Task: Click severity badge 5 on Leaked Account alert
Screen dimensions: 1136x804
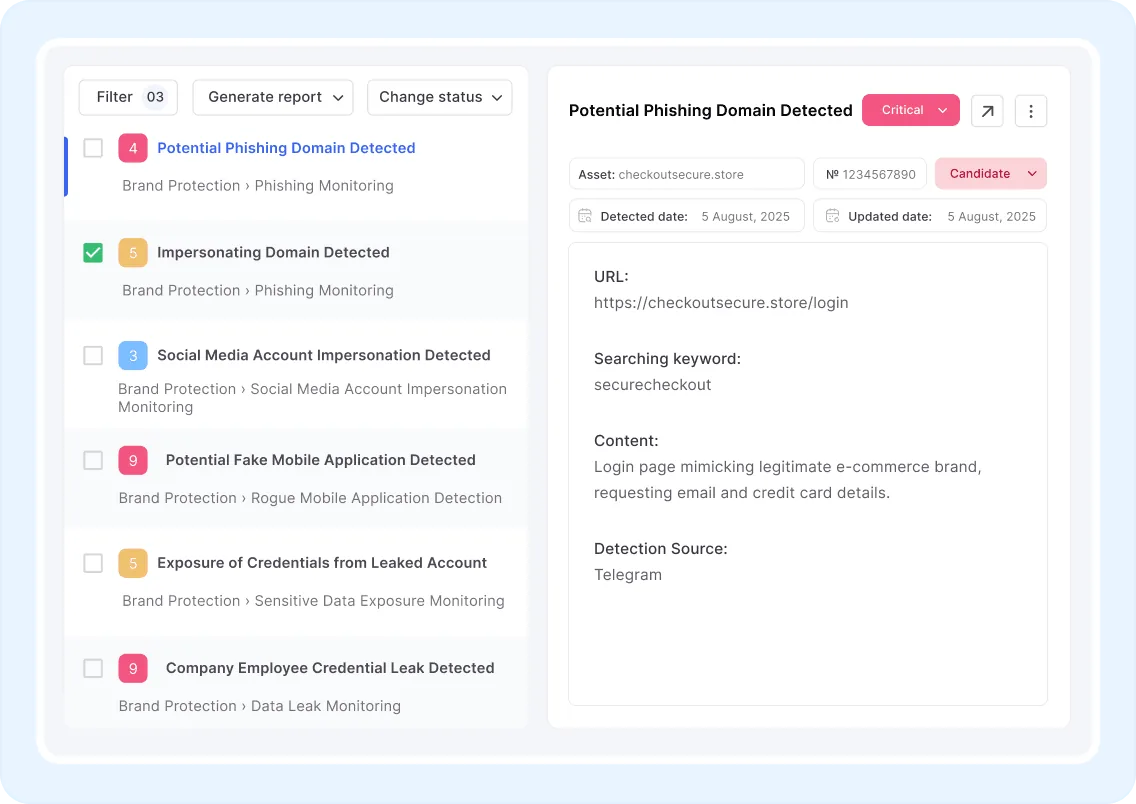Action: (133, 563)
